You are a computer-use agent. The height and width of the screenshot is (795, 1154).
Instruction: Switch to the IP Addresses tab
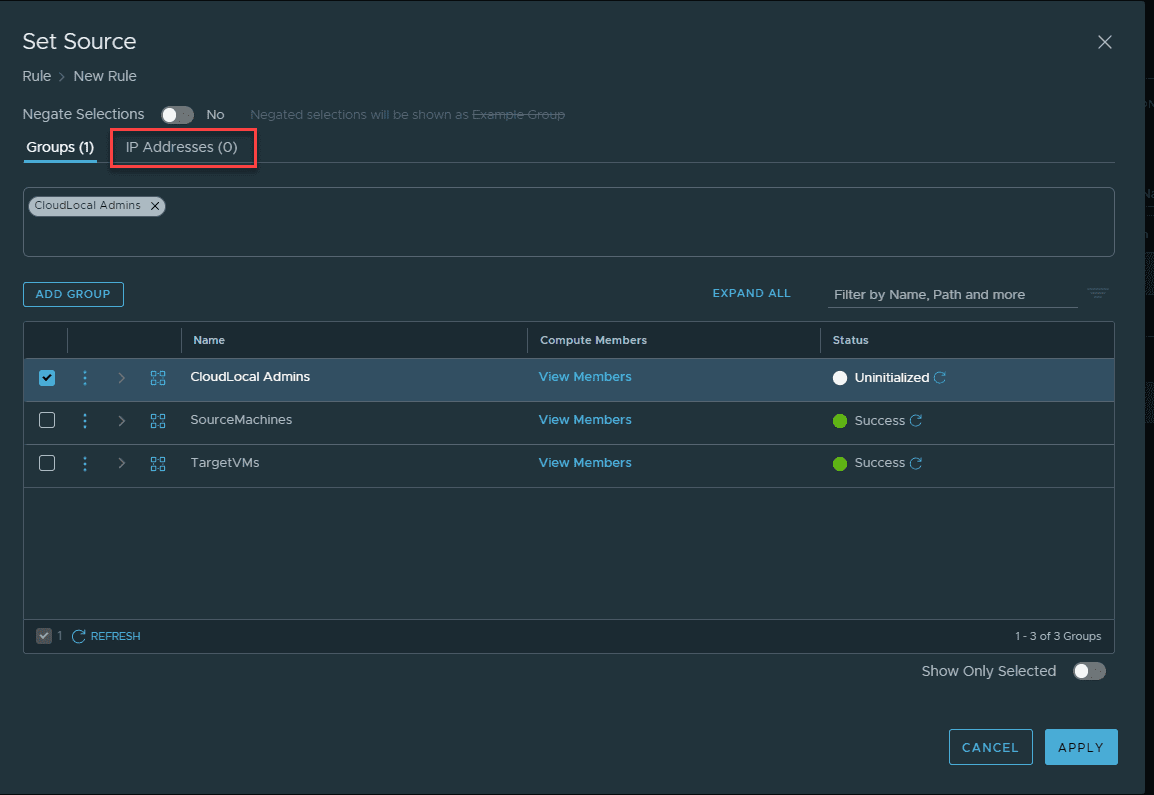point(182,147)
